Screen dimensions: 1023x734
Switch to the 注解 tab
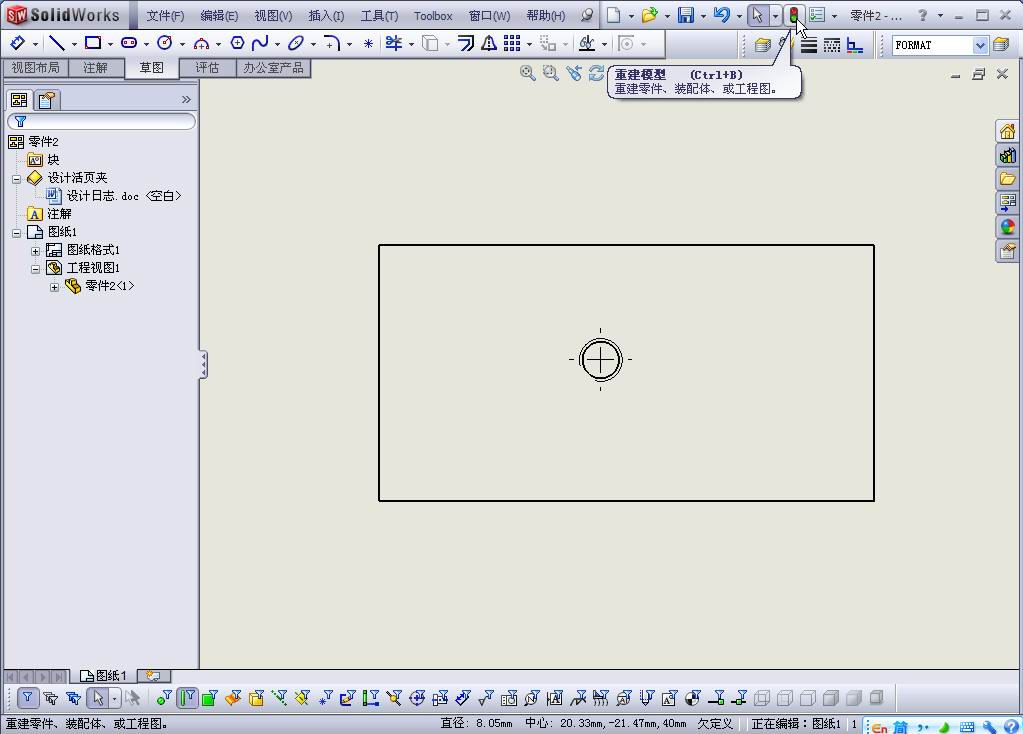(x=95, y=68)
